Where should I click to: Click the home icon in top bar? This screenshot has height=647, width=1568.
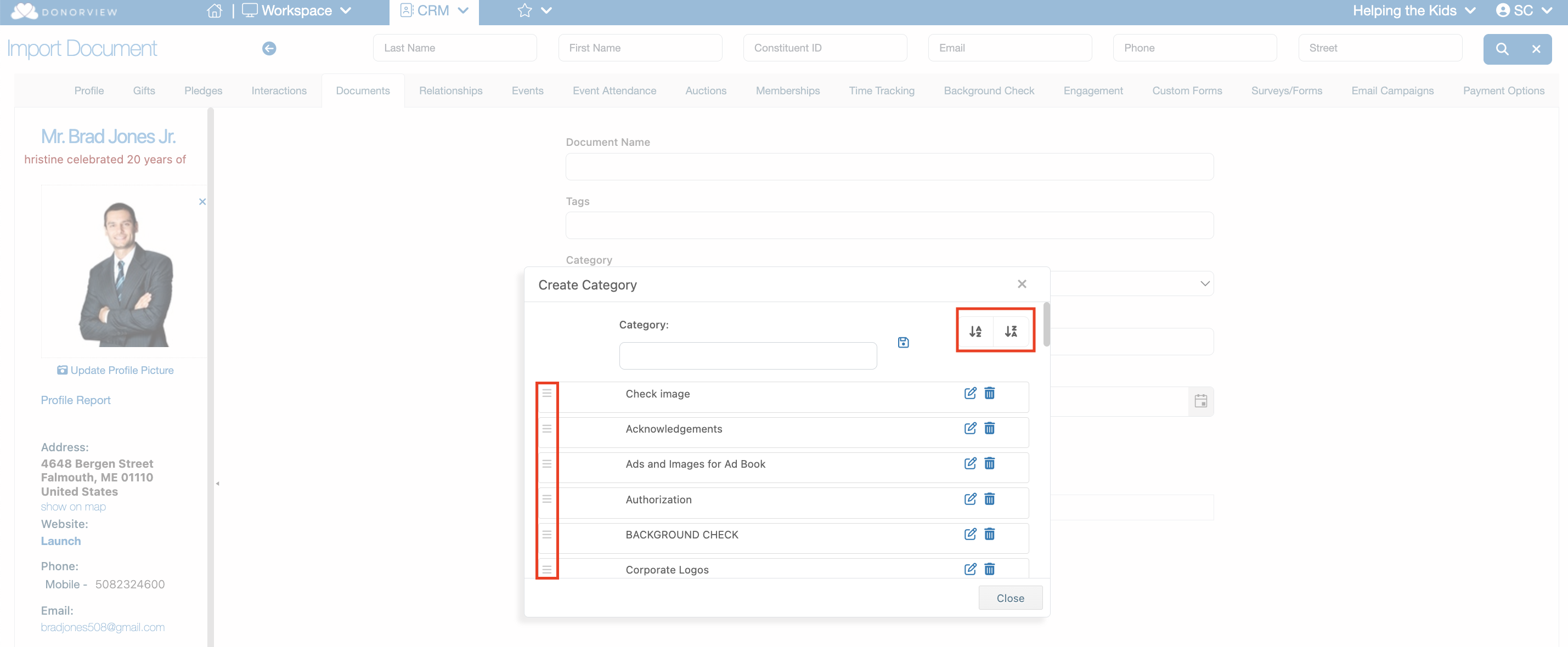click(x=215, y=11)
